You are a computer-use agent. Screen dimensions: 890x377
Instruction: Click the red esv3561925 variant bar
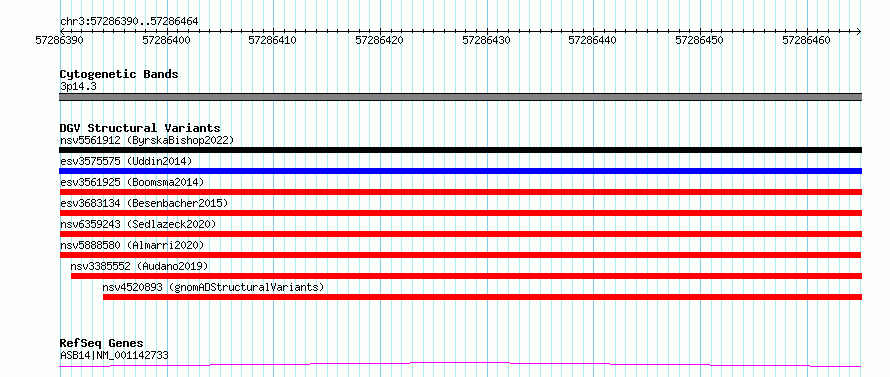pos(460,192)
